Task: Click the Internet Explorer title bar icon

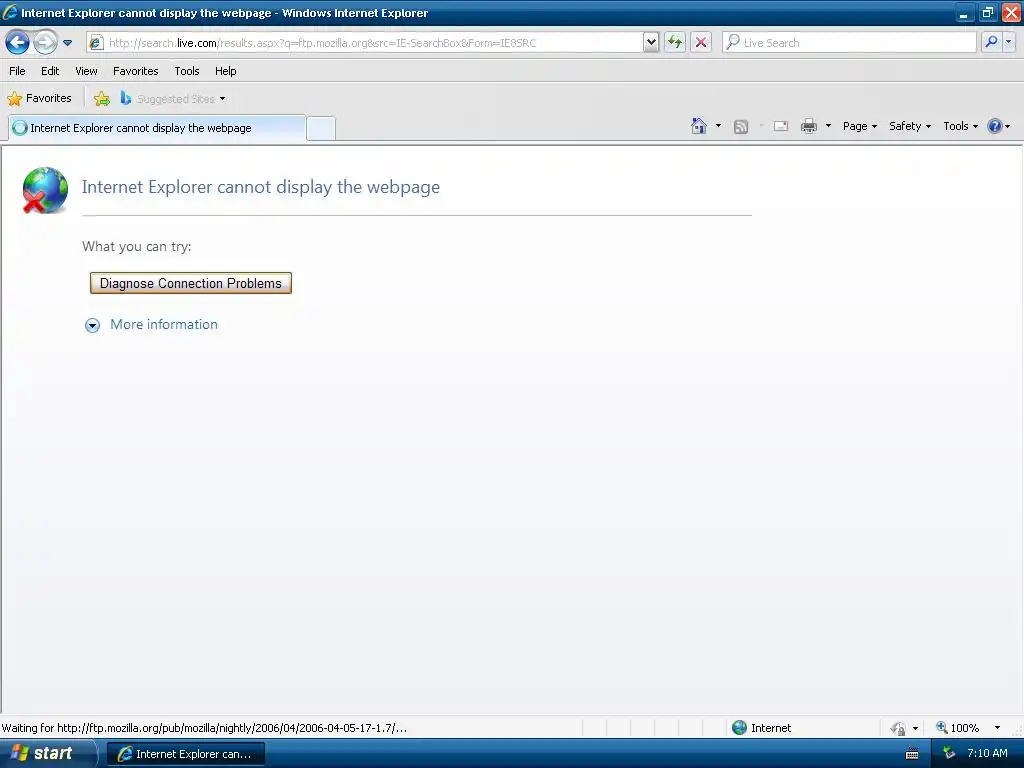Action: [10, 12]
